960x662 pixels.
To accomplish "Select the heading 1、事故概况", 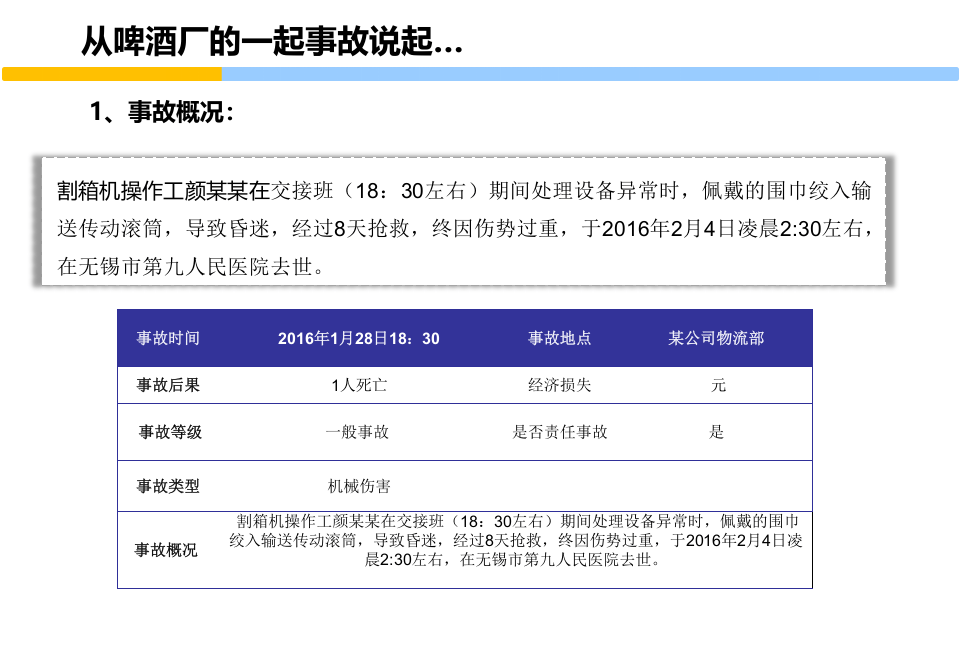I will pyautogui.click(x=160, y=113).
